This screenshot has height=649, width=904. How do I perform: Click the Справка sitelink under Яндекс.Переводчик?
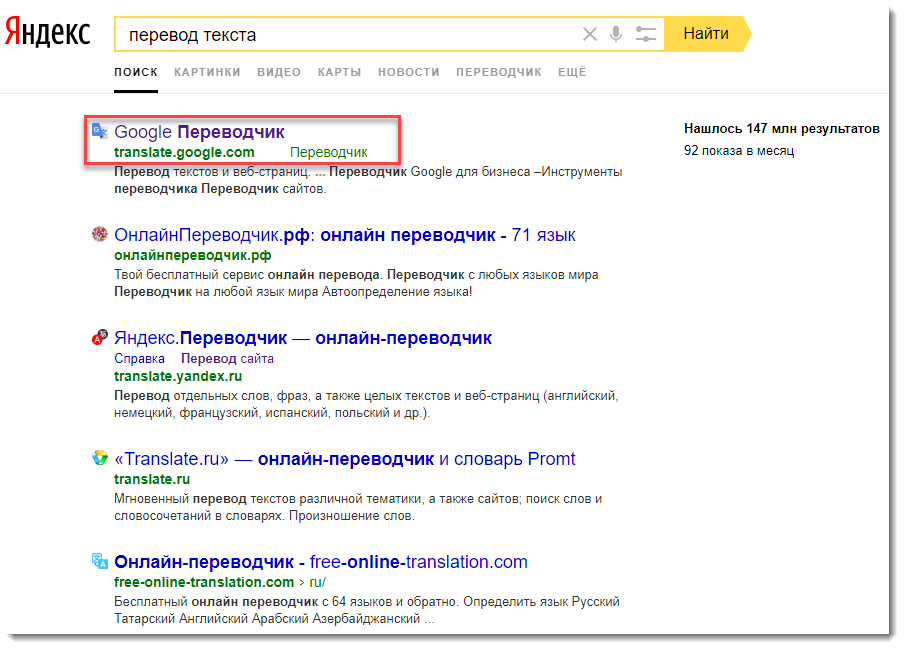pos(139,358)
